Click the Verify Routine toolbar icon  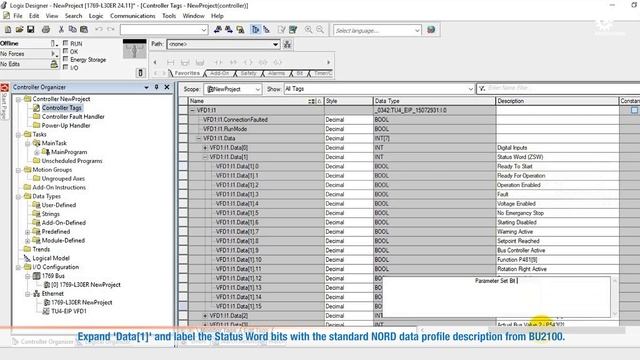[282, 30]
